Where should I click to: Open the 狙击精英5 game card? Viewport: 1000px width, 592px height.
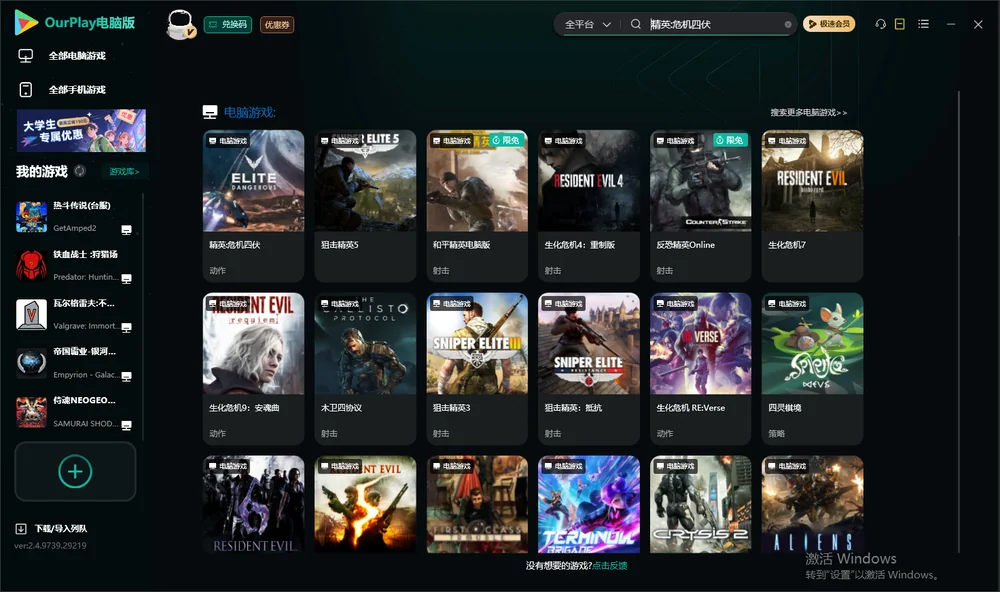[365, 205]
